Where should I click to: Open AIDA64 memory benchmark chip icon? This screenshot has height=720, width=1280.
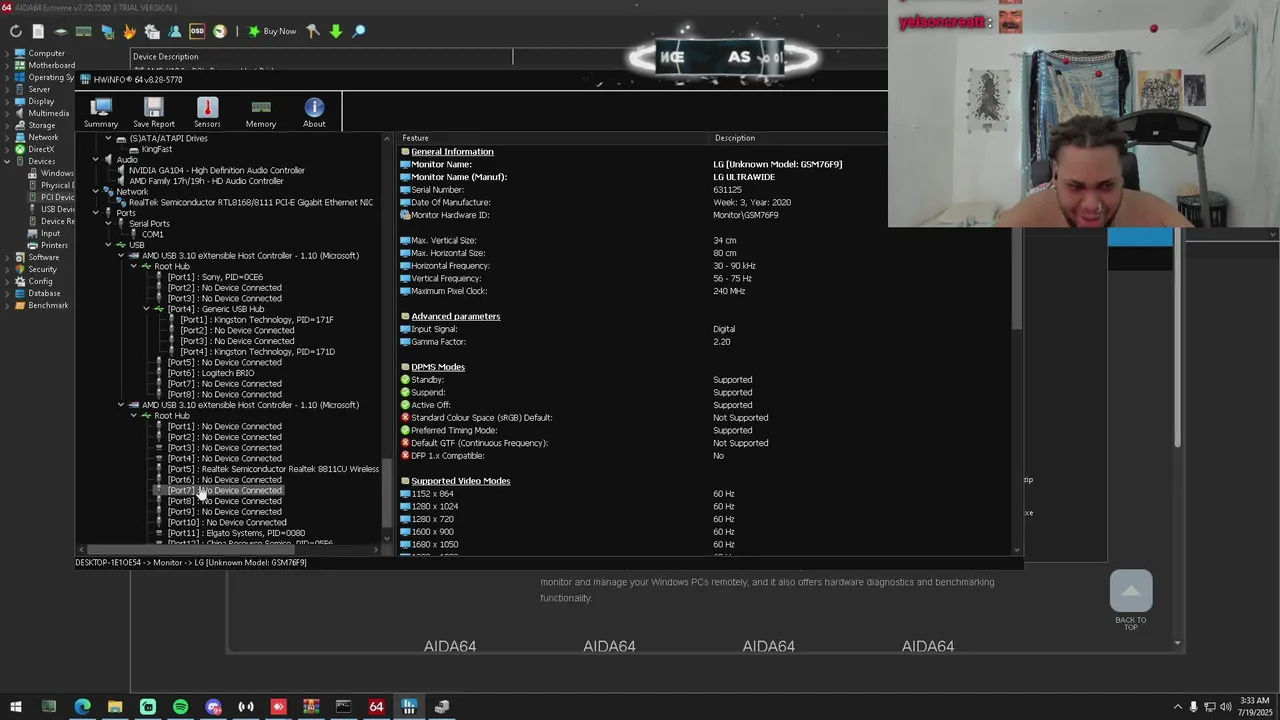[x=84, y=31]
